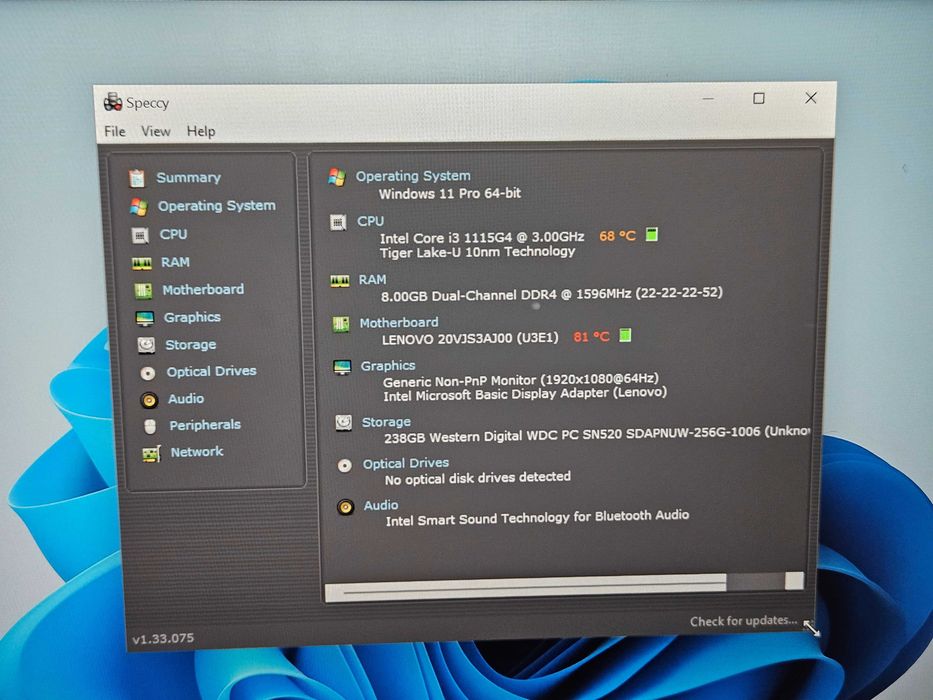Click 'Intel Microsoft Basic Display Adapter' text
The width and height of the screenshot is (933, 700).
[x=496, y=395]
